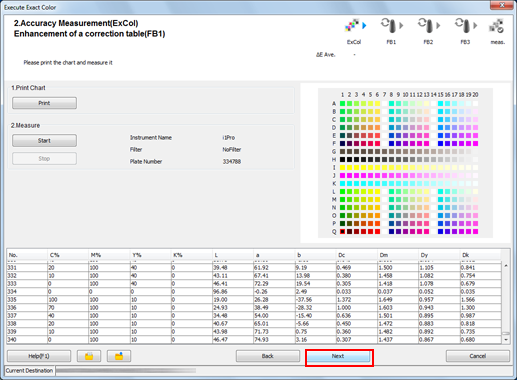517x380 pixels.
Task: Go back with the Back button
Action: (268, 356)
